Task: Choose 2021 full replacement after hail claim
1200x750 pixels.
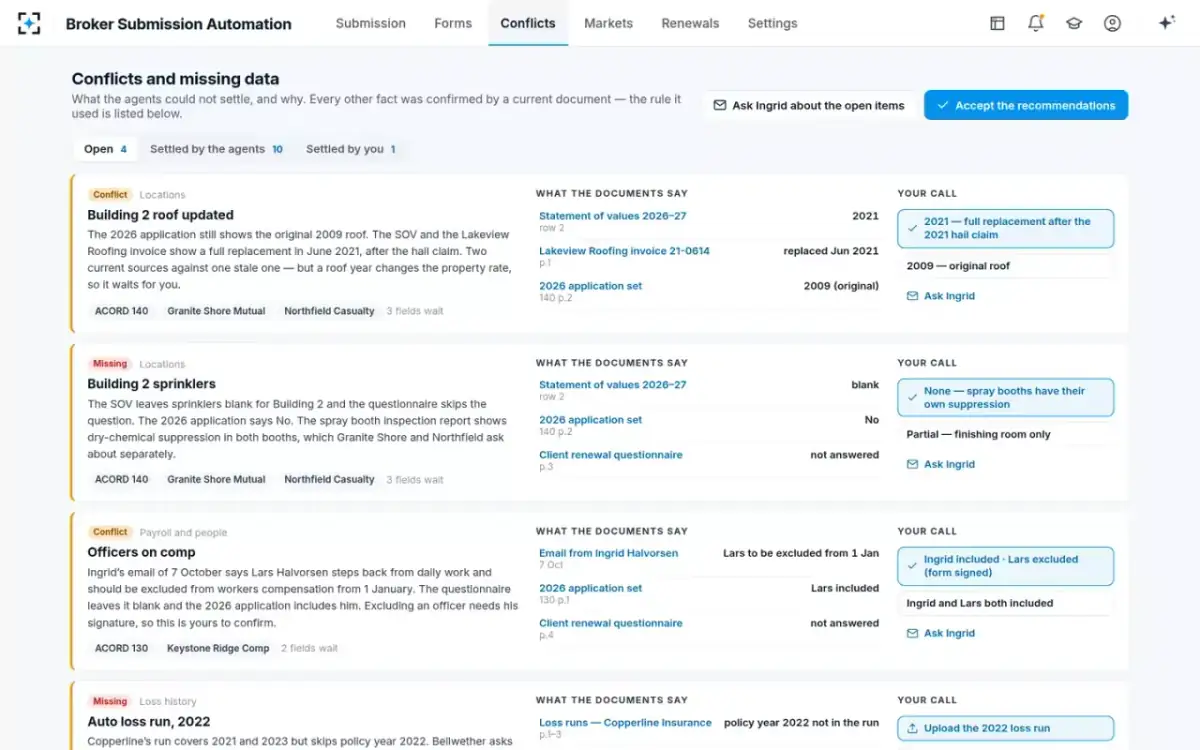Action: (x=1005, y=228)
